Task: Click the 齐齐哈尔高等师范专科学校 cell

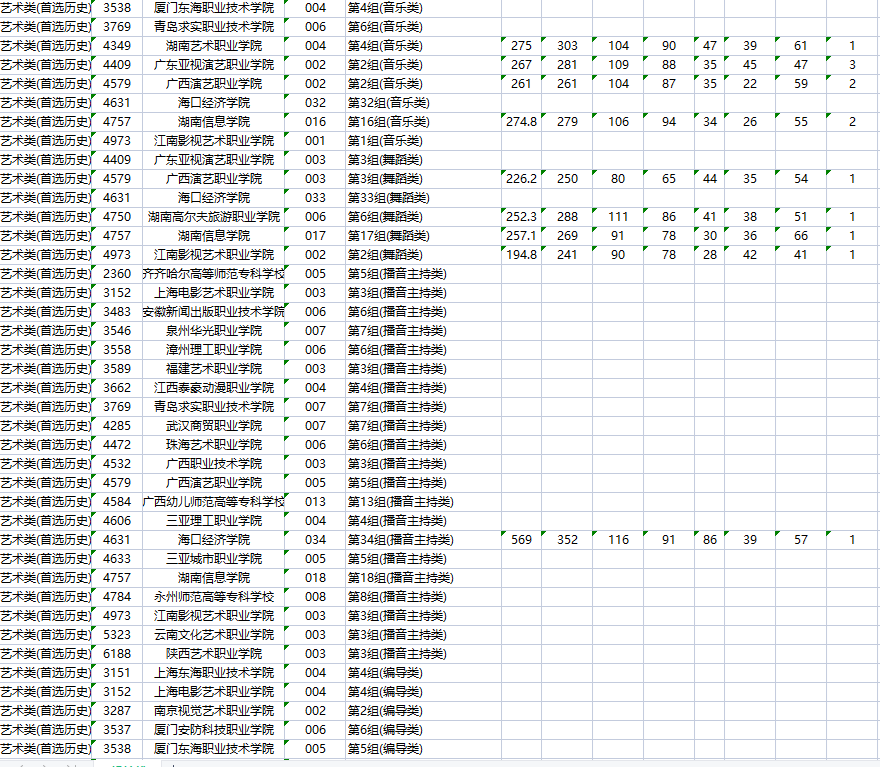Action: click(213, 274)
